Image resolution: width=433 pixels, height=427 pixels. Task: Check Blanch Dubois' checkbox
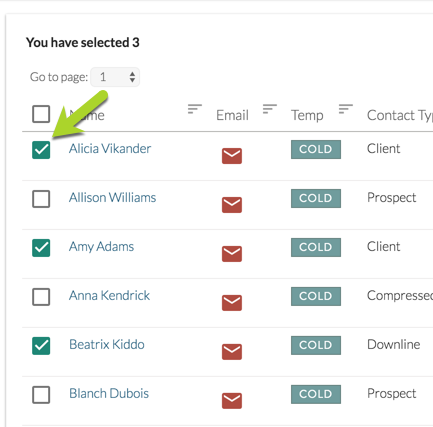point(41,395)
